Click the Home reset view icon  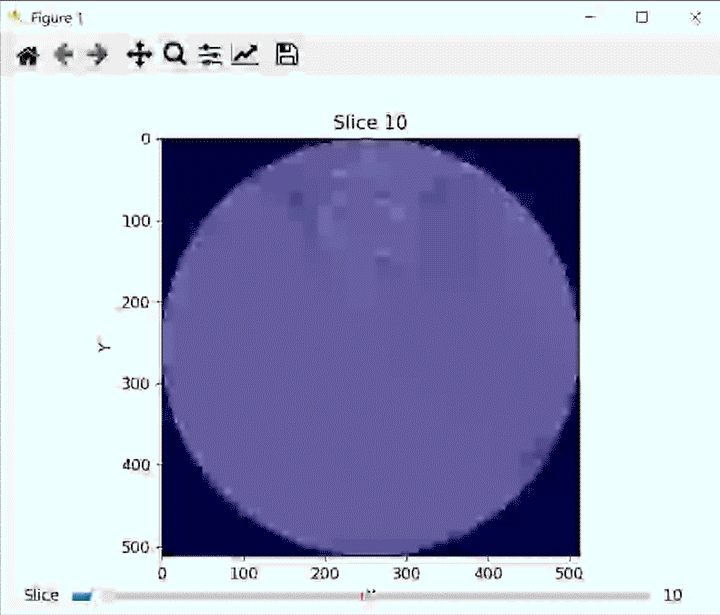28,56
